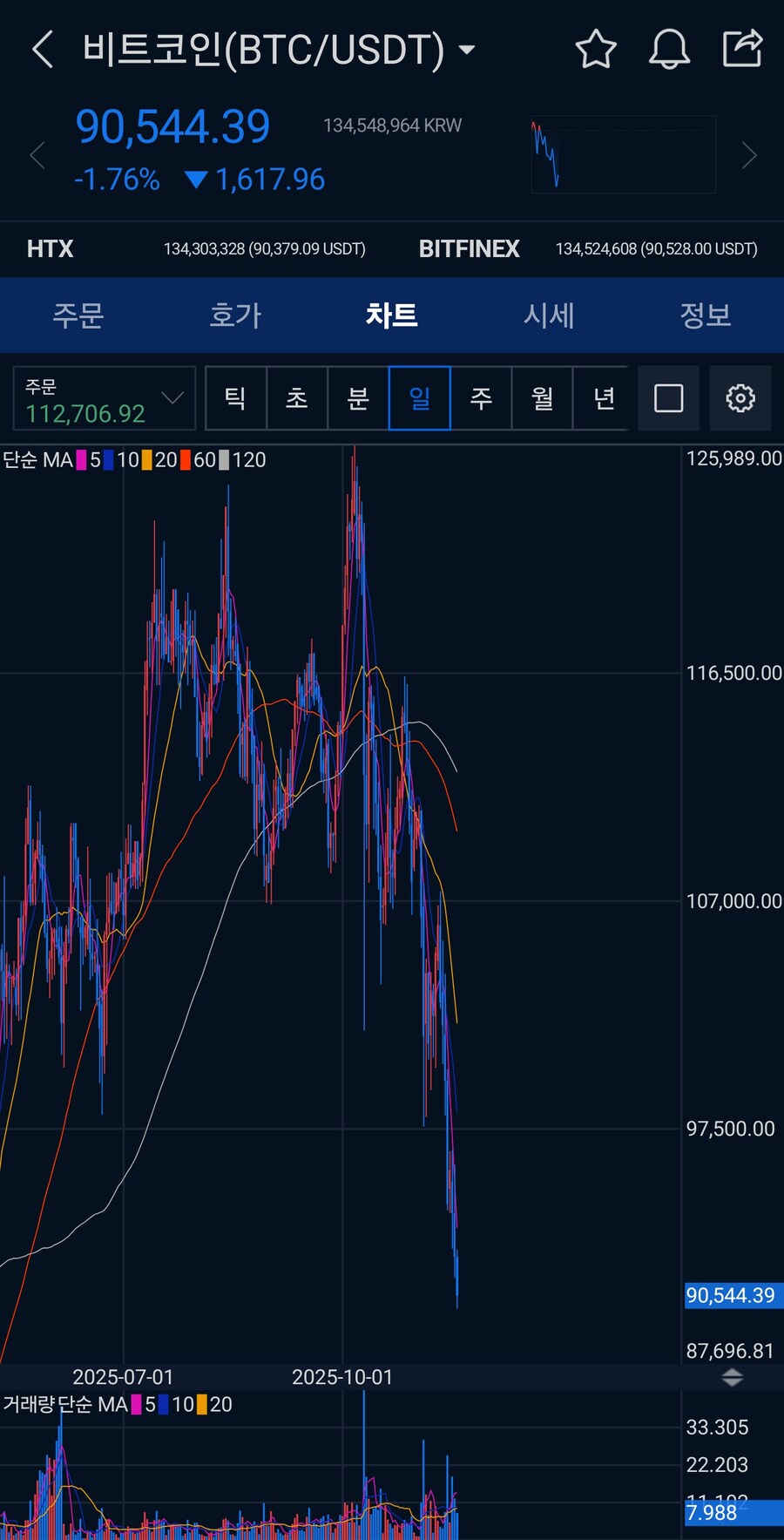Screen dimensions: 784x1540
Task: Tap the back arrow icon
Action: coord(44,50)
